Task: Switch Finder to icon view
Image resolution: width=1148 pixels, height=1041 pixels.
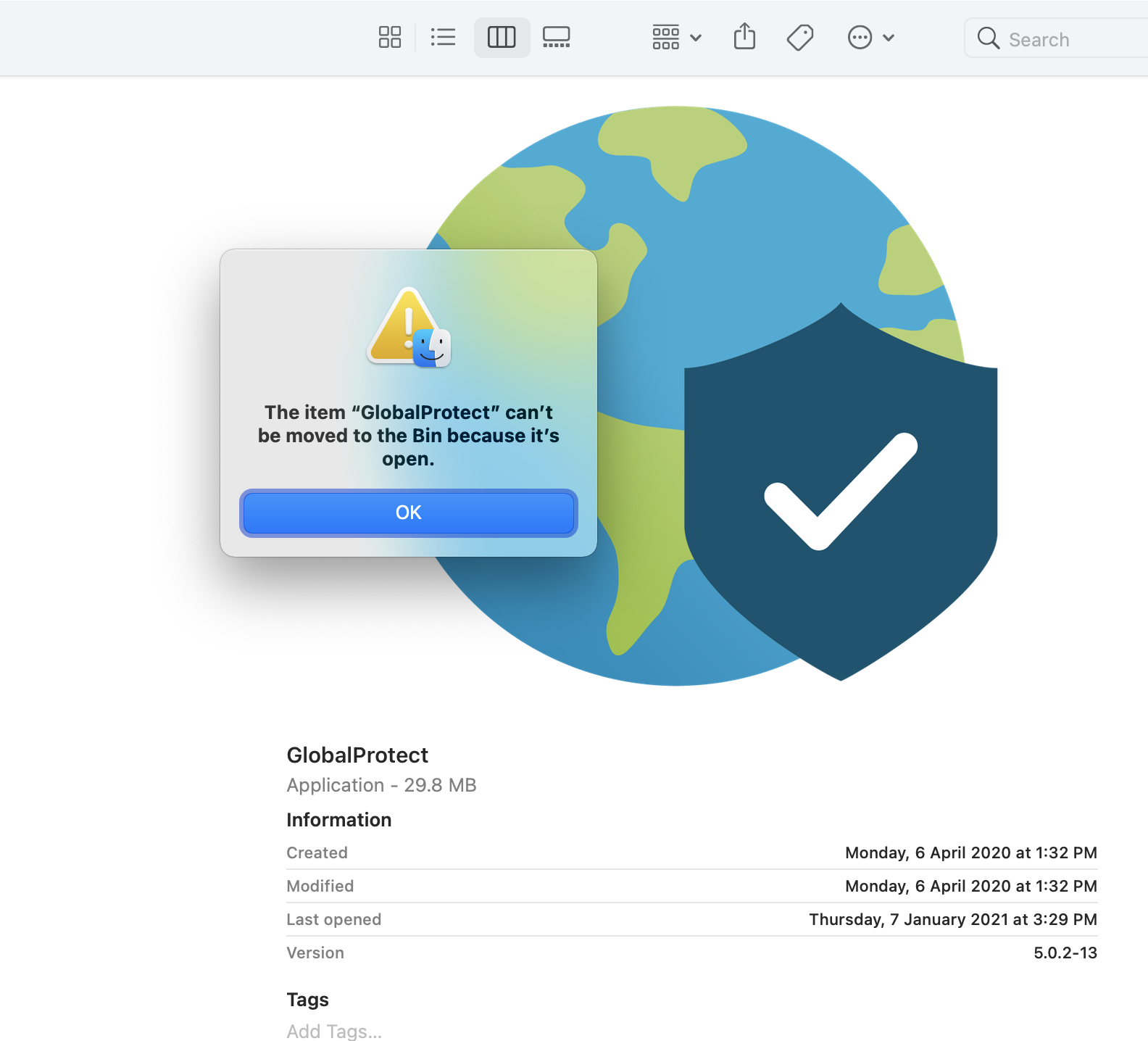Action: pos(390,37)
